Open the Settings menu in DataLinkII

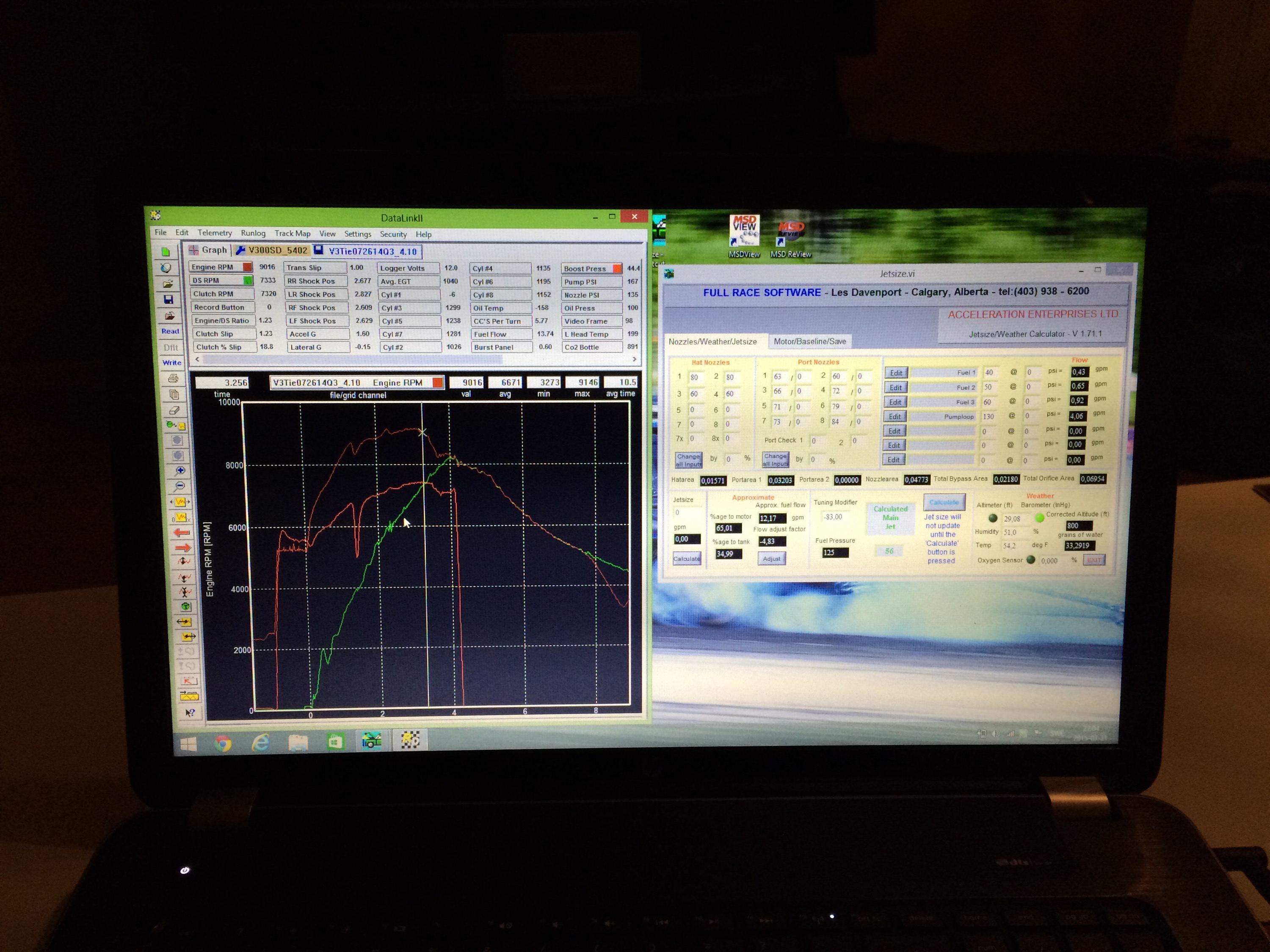coord(358,234)
